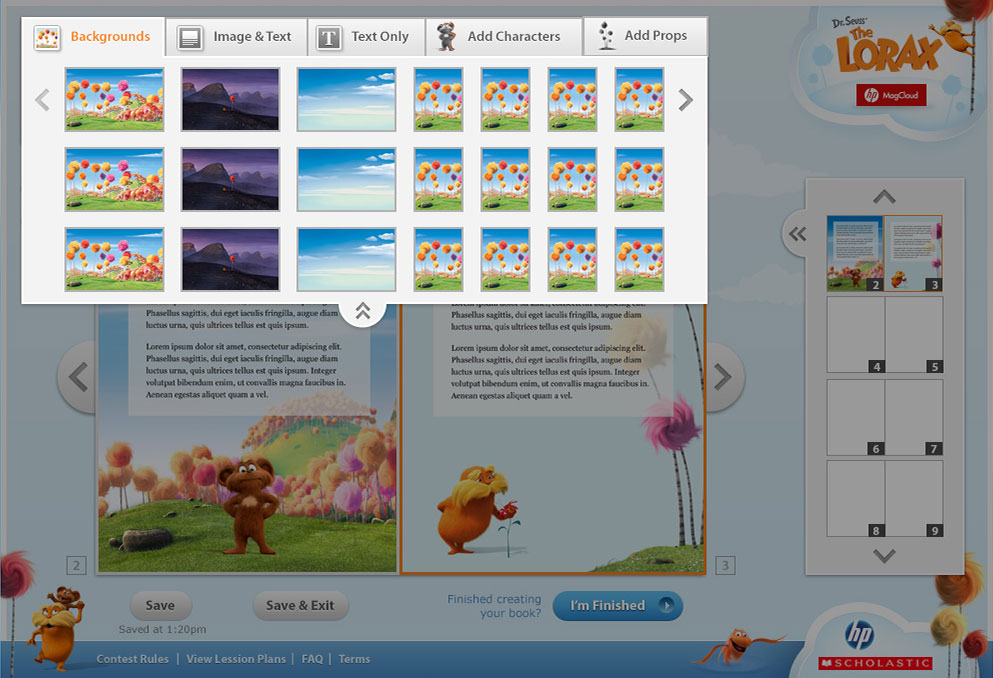The width and height of the screenshot is (993, 678).
Task: Click 'Finished creating your book?' text
Action: tap(494, 606)
